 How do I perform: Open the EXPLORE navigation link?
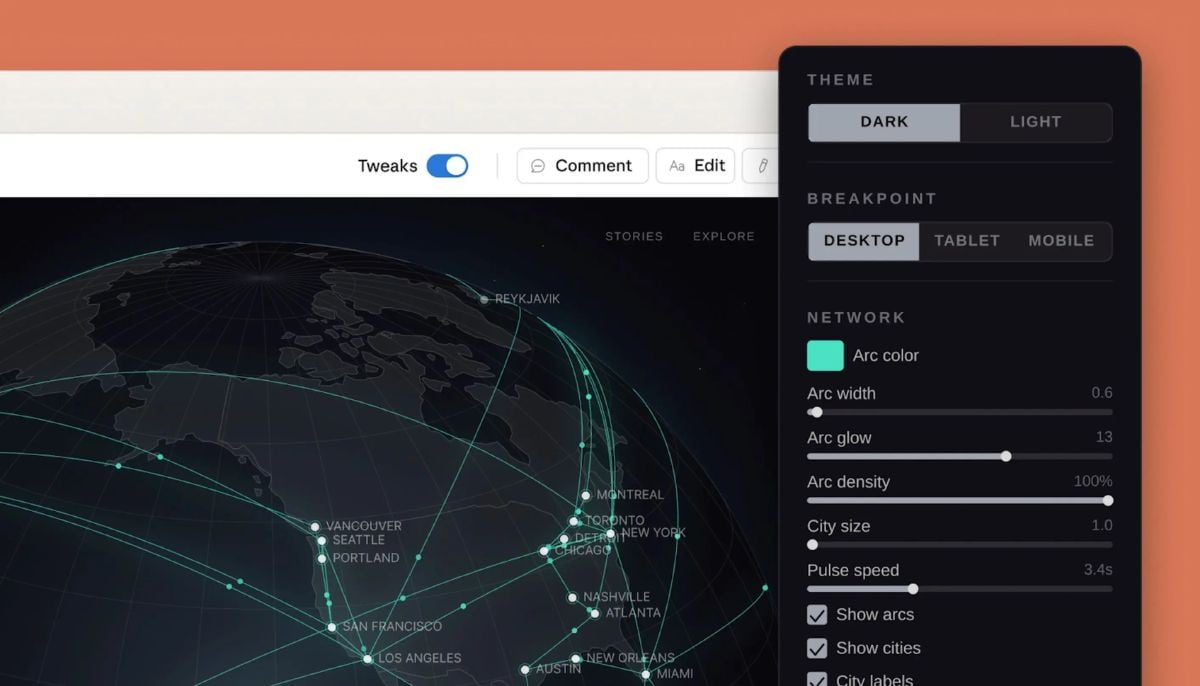723,236
